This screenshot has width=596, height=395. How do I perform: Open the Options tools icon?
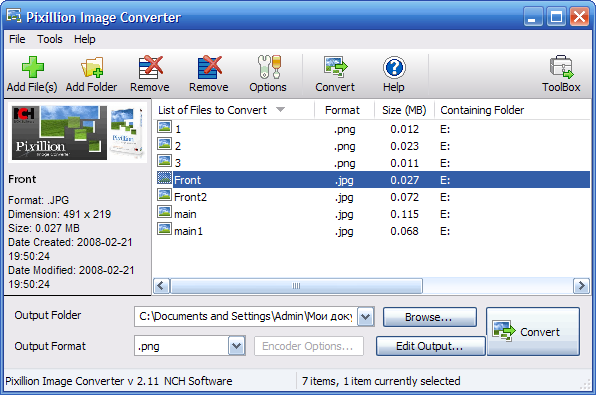(269, 67)
